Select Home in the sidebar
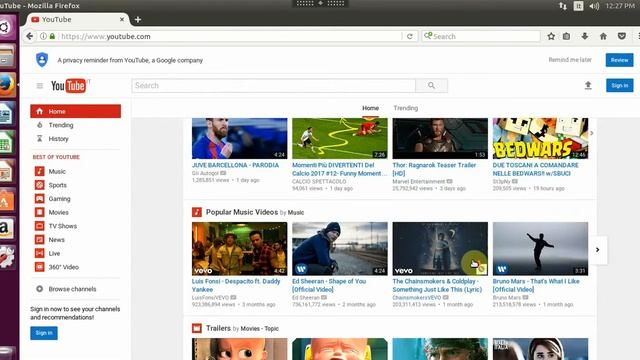 [x=76, y=111]
